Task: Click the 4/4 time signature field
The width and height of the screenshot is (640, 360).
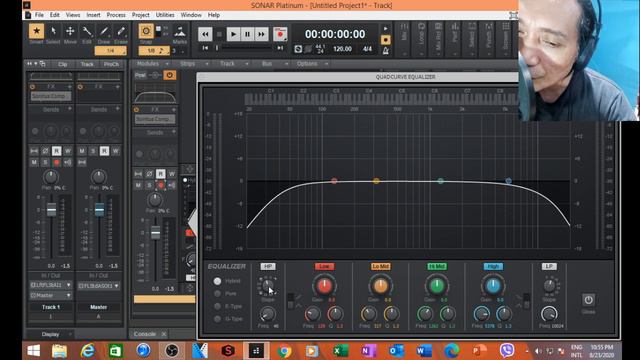Action: (367, 49)
